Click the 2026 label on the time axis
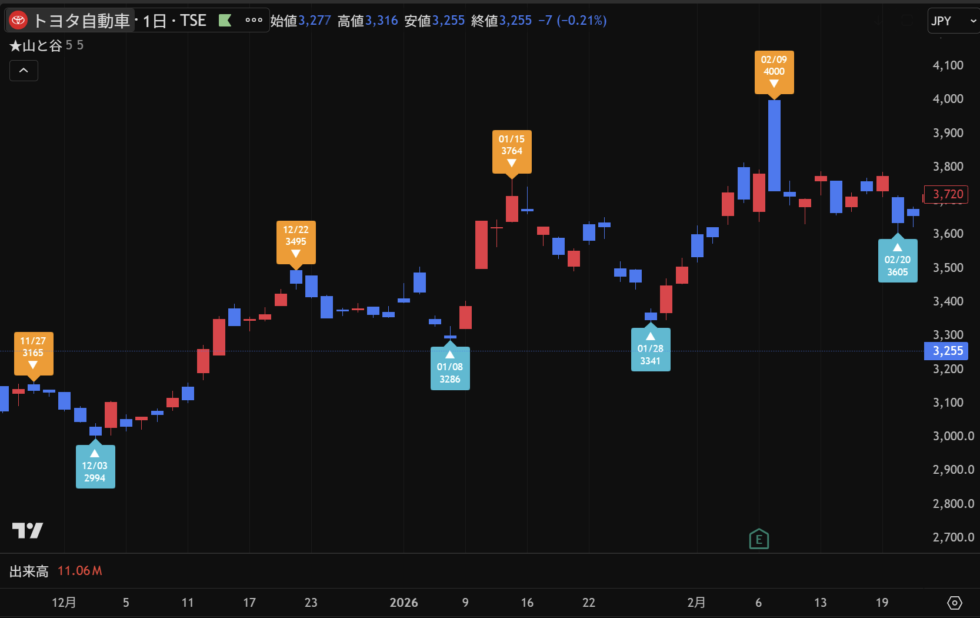The height and width of the screenshot is (618, 980). coord(404,602)
